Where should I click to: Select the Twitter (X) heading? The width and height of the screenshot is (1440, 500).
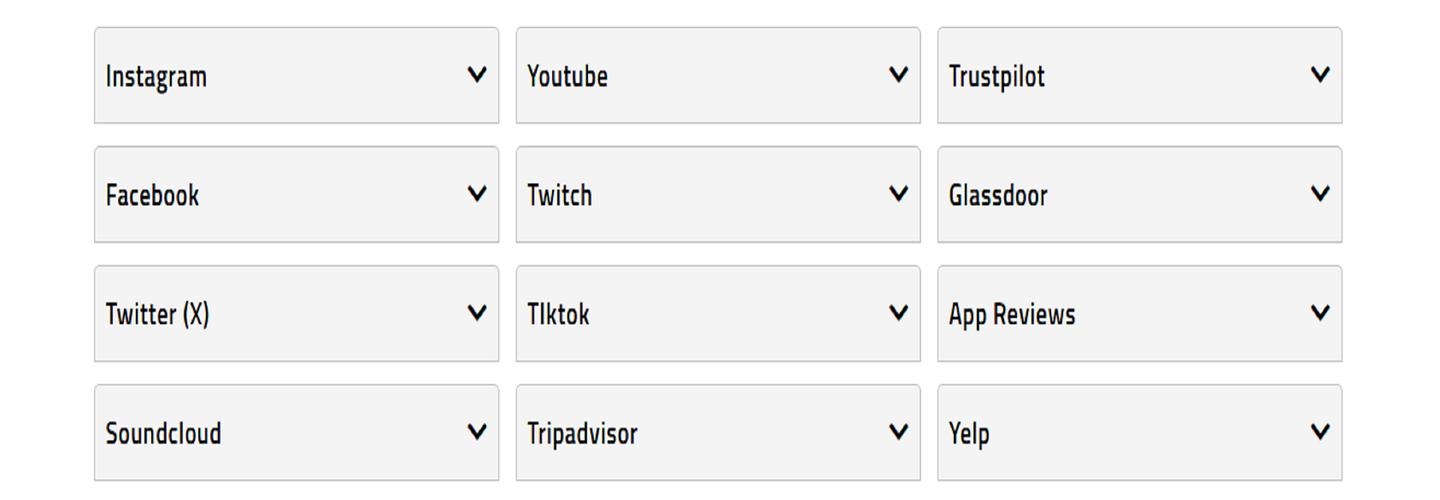[157, 315]
